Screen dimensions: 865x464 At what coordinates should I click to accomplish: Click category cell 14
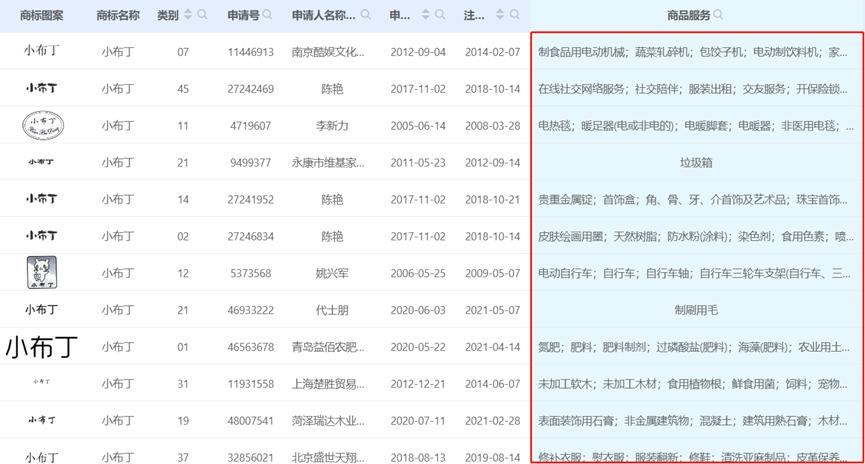coord(183,200)
